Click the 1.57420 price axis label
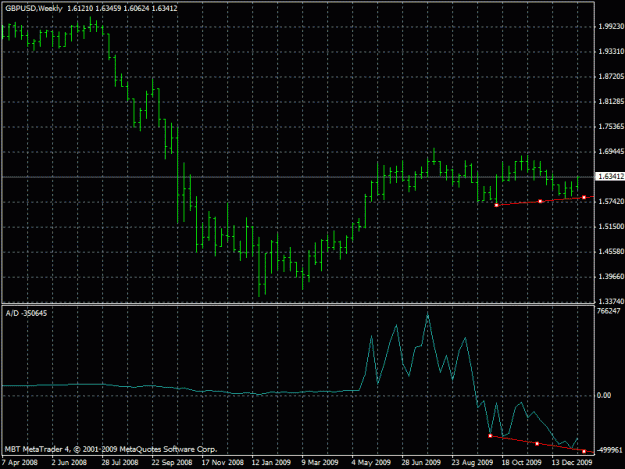Viewport: 625px width, 469px height. (x=610, y=202)
